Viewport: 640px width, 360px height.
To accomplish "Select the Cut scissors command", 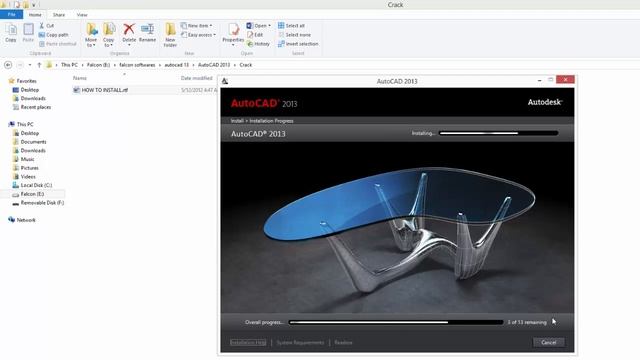I will coord(46,25).
